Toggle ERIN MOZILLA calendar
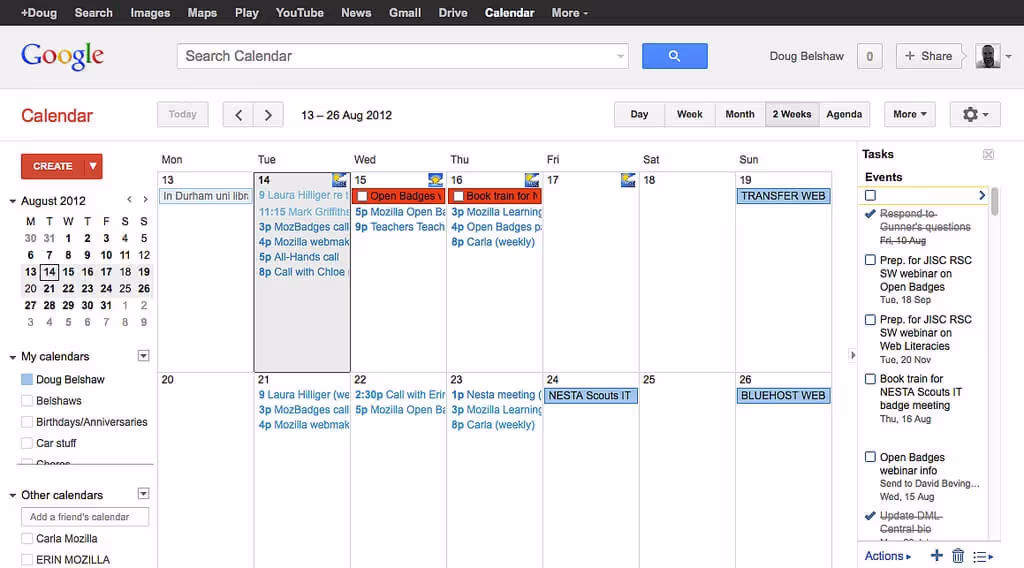This screenshot has width=1024, height=568. tap(27, 560)
